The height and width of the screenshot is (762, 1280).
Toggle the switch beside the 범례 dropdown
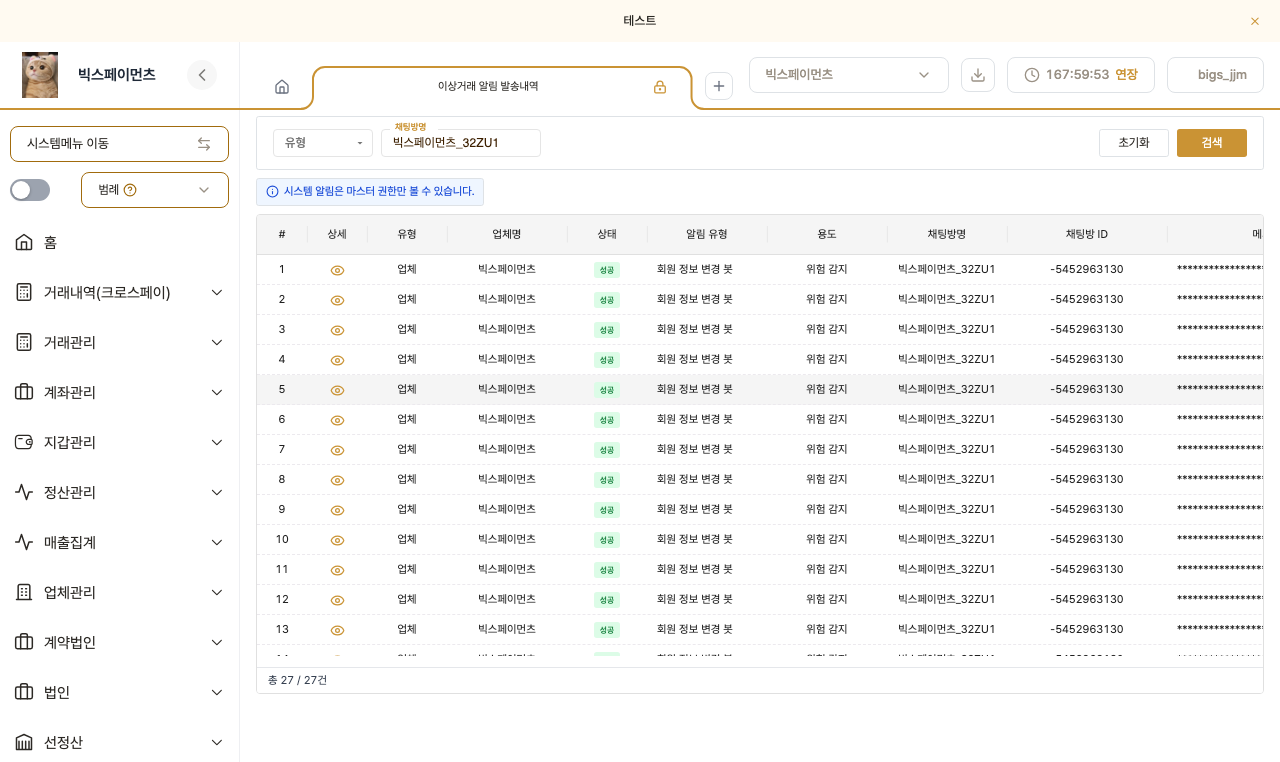[x=30, y=190]
